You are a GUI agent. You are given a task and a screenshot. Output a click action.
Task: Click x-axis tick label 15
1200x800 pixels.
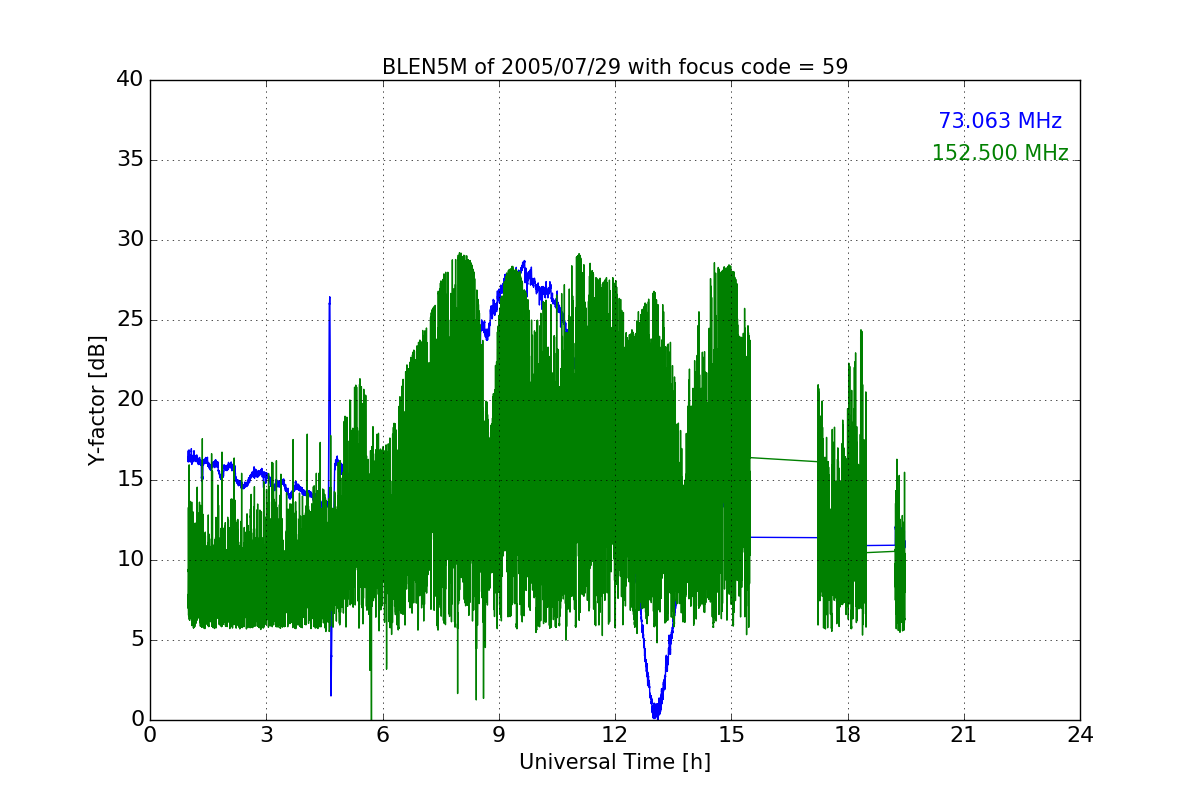[731, 735]
